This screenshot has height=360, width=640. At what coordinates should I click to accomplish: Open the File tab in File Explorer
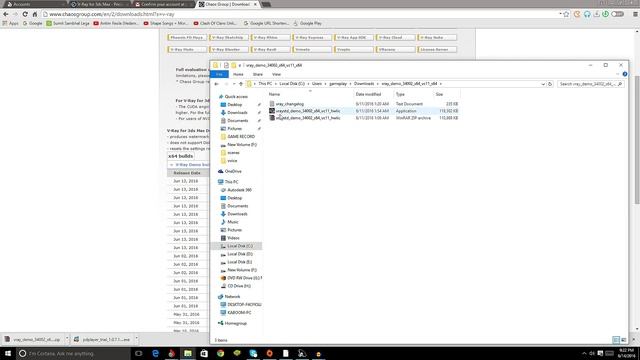pos(219,74)
